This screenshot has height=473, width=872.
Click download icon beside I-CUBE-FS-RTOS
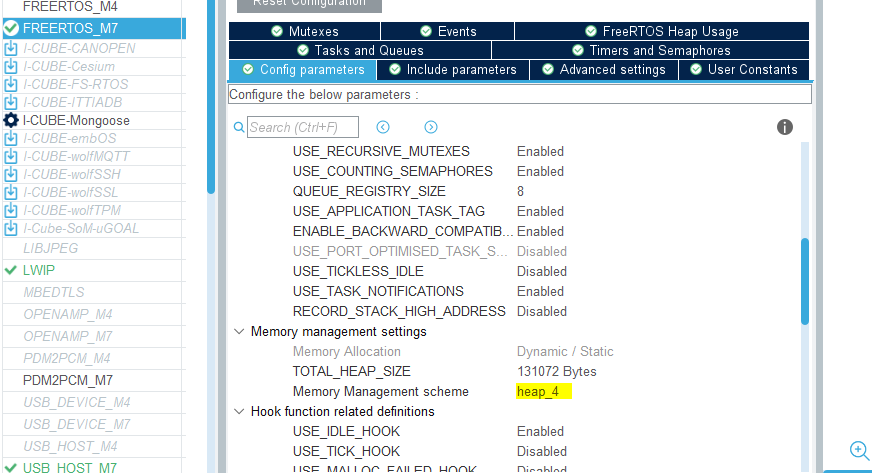pyautogui.click(x=11, y=84)
